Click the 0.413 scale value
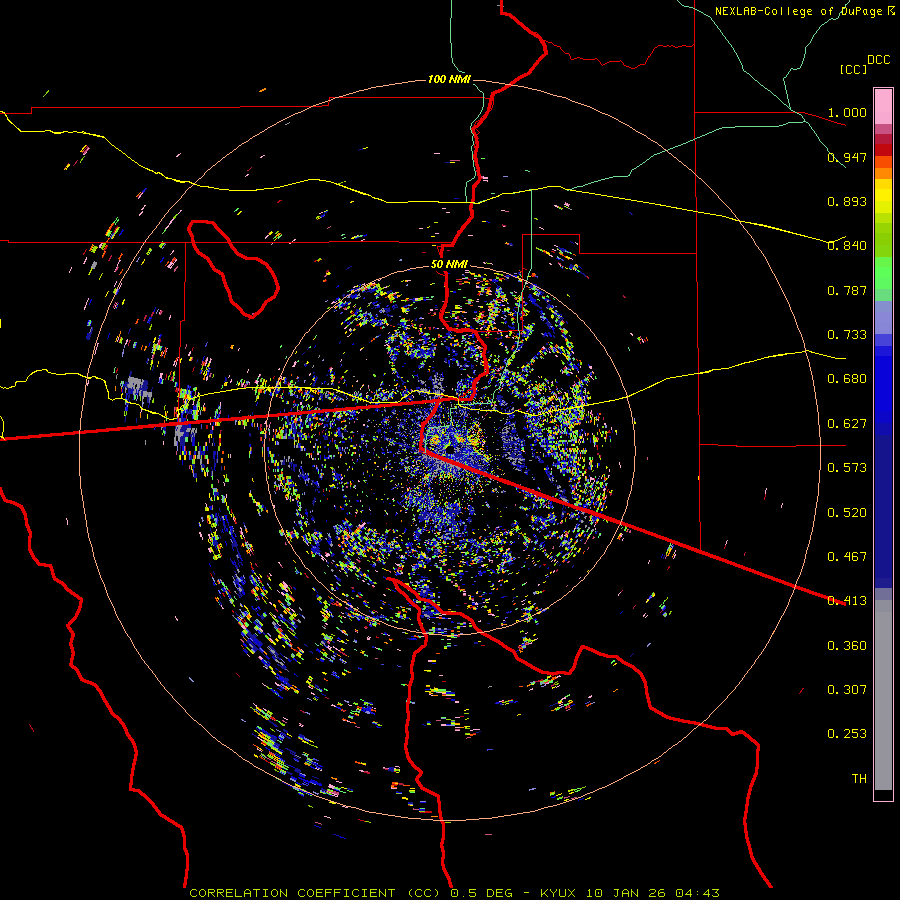 (847, 601)
